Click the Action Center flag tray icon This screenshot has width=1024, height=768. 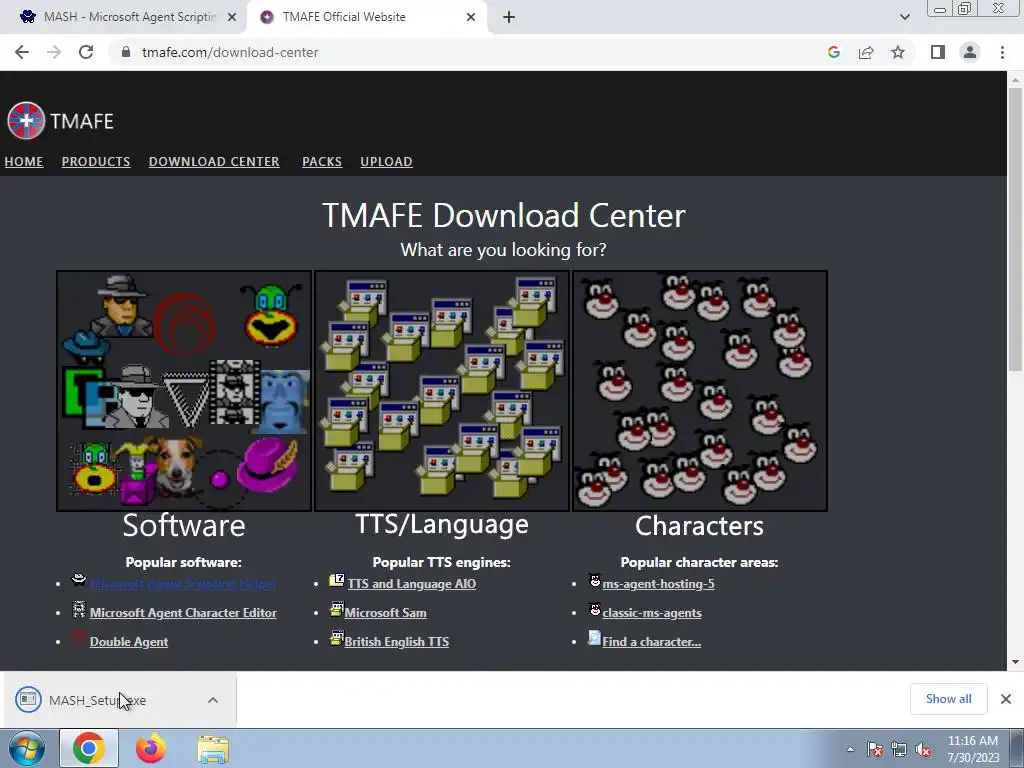(874, 749)
